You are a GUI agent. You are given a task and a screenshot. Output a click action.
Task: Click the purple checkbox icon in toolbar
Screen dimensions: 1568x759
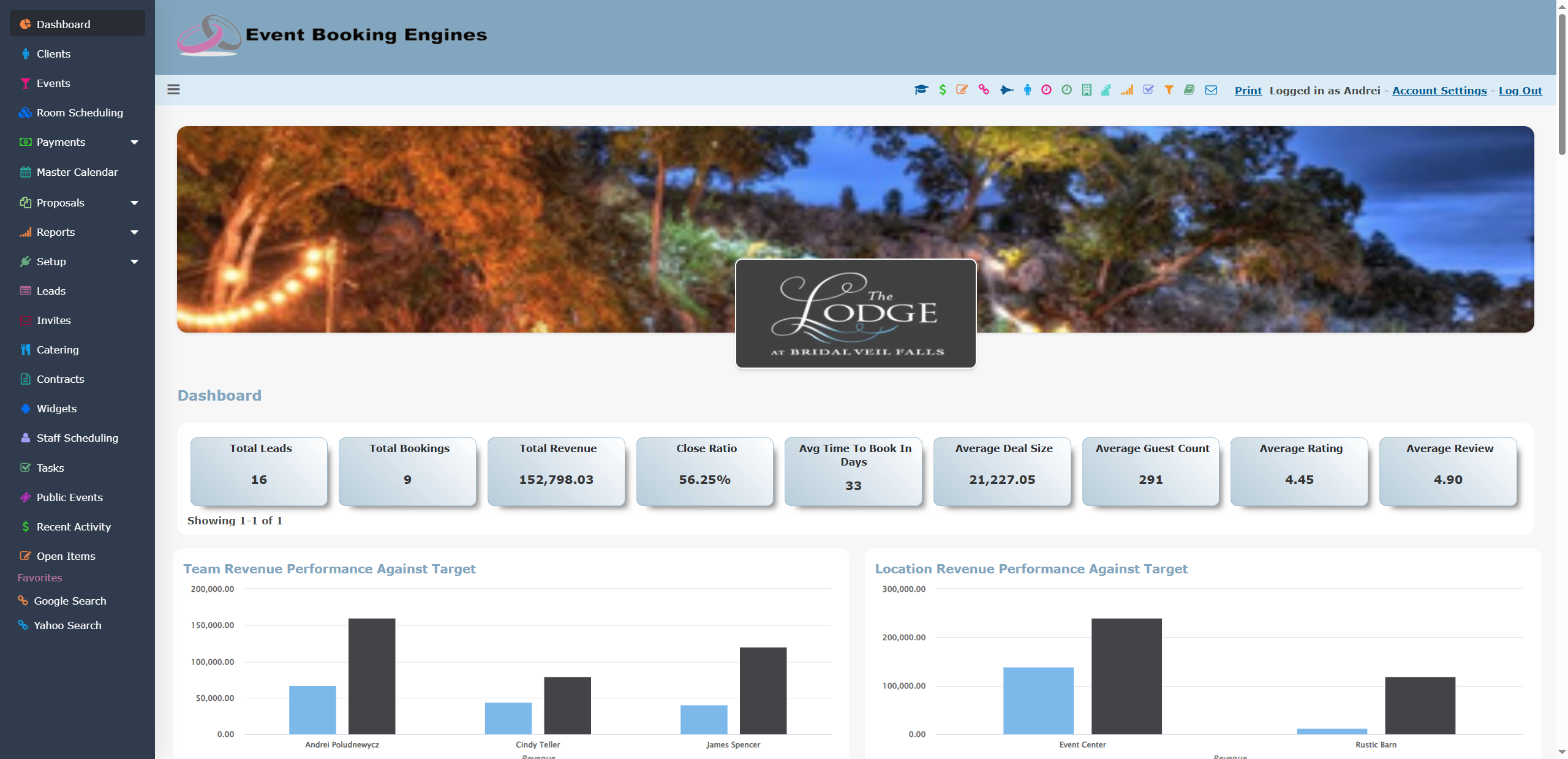point(1148,89)
